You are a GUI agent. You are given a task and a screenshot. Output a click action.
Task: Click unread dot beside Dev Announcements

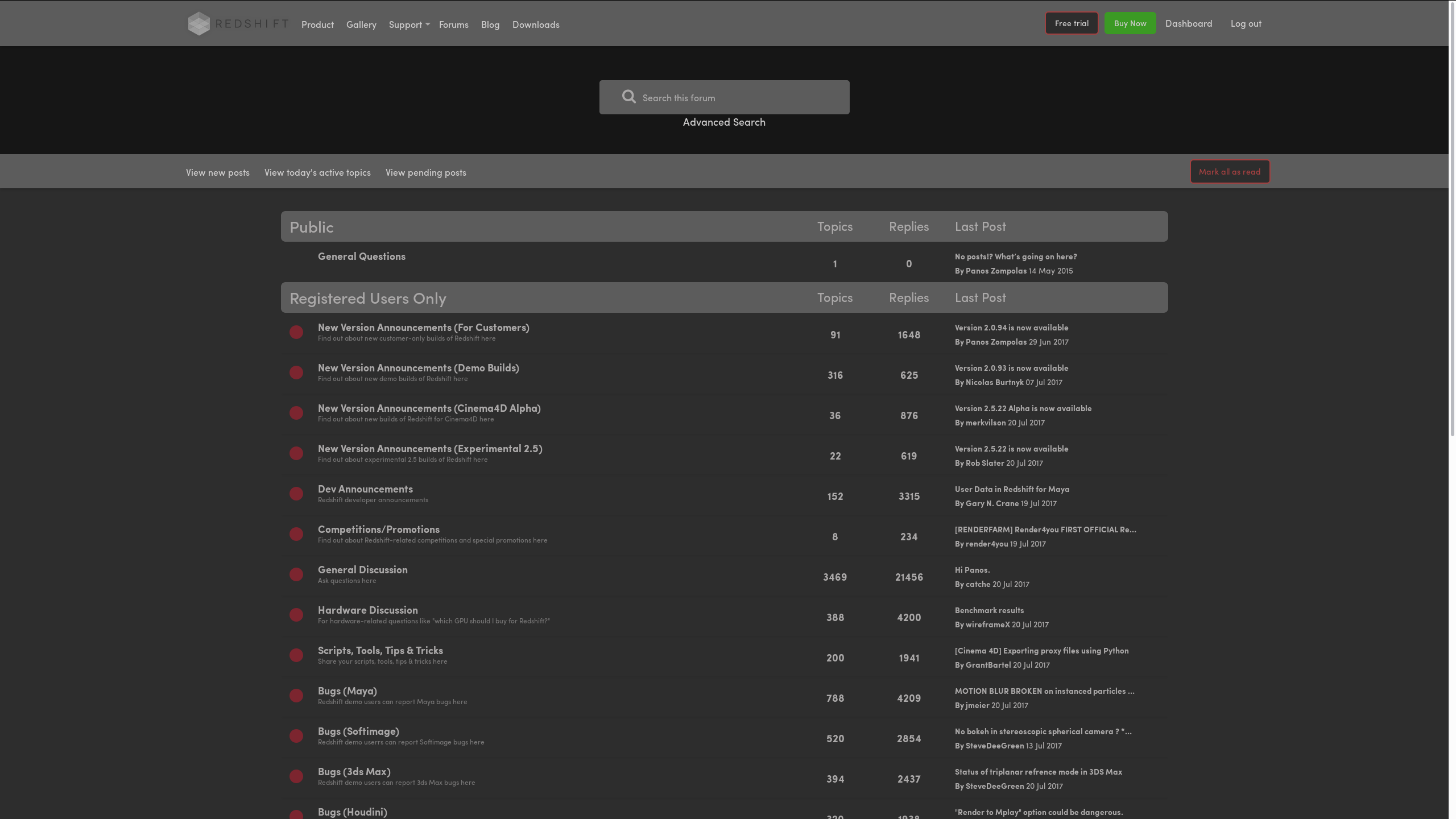pyautogui.click(x=296, y=494)
